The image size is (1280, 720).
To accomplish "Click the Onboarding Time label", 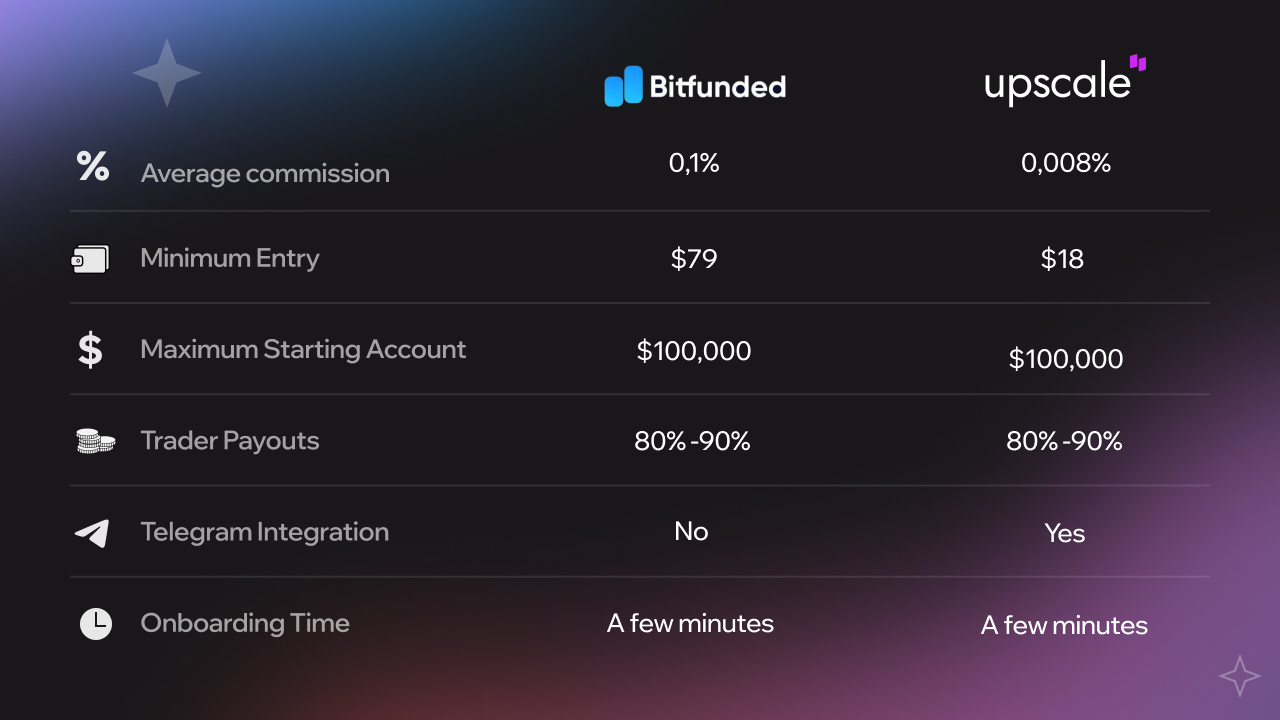I will point(245,623).
